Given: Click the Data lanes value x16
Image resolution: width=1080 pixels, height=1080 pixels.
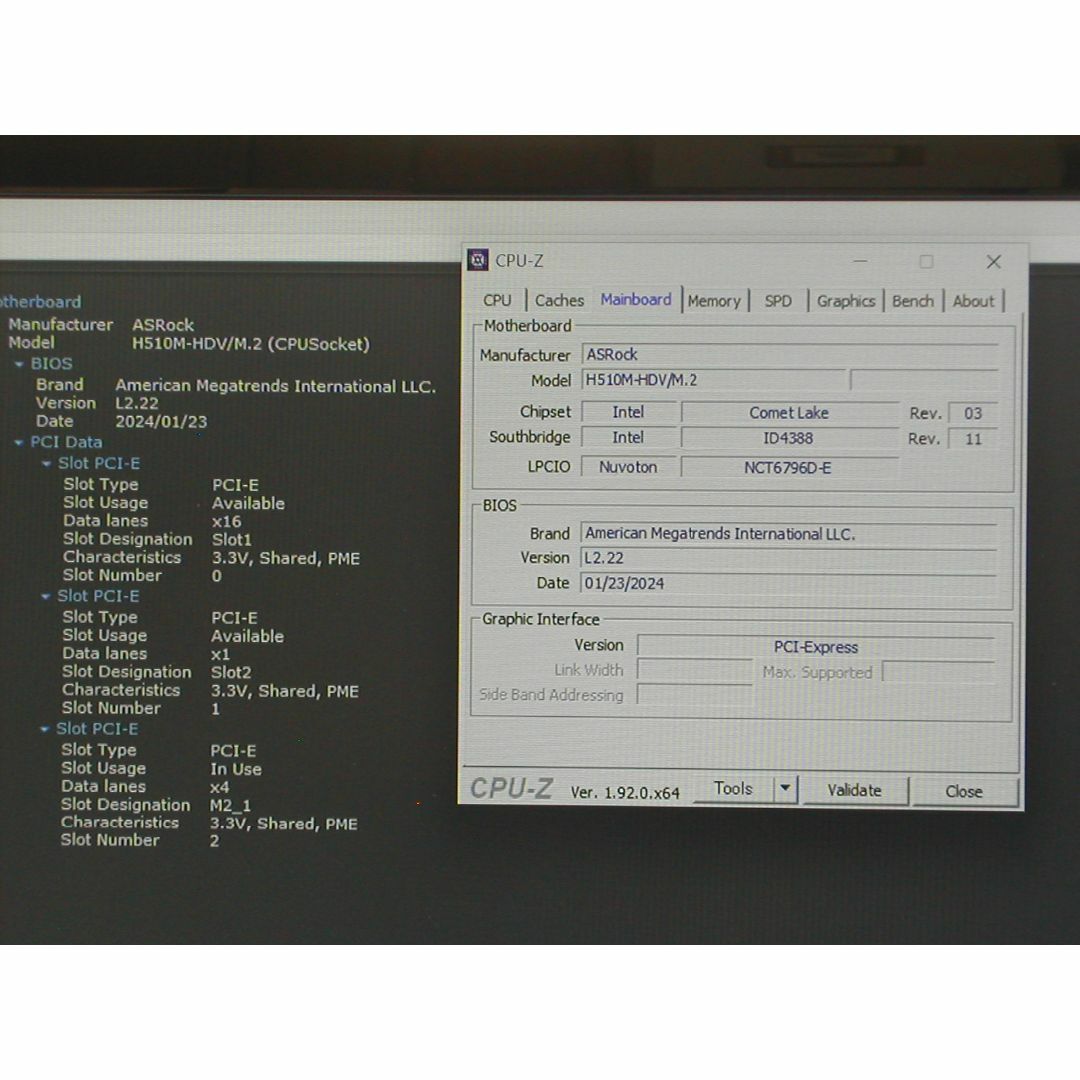Looking at the screenshot, I should point(227,521).
